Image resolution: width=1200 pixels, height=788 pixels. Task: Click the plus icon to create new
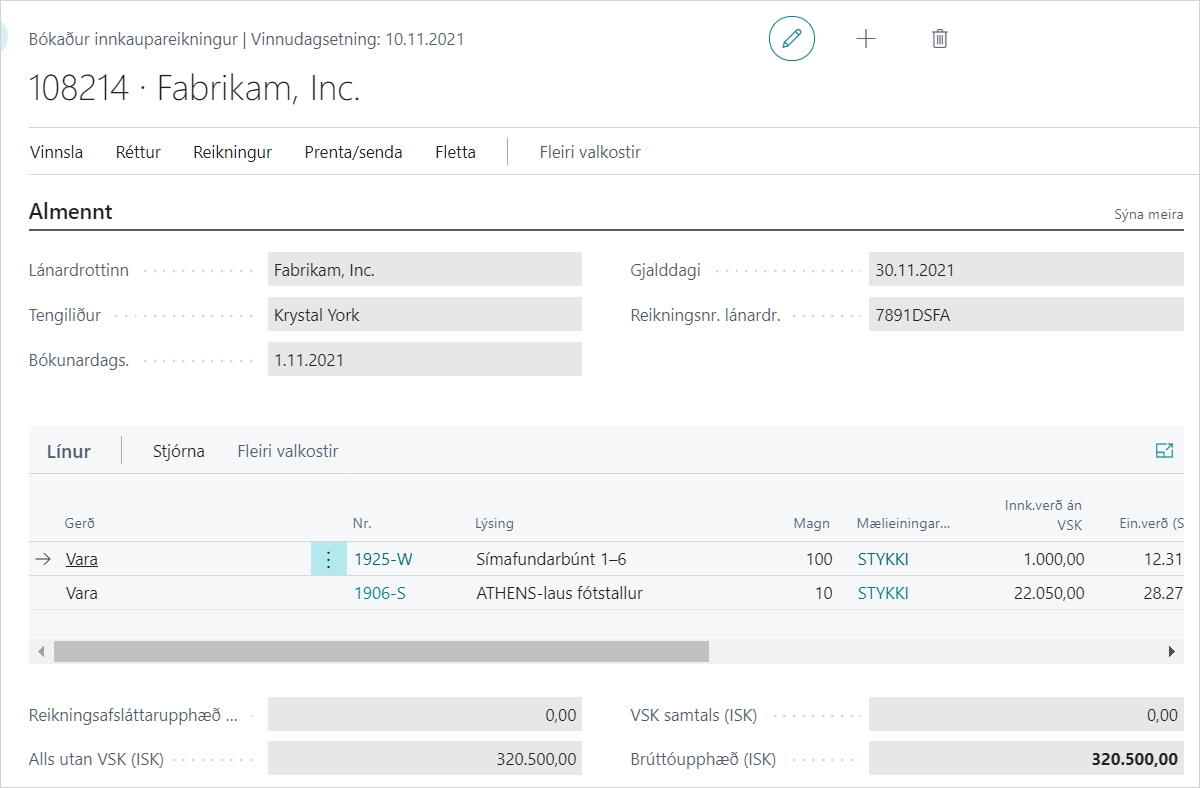click(x=866, y=39)
